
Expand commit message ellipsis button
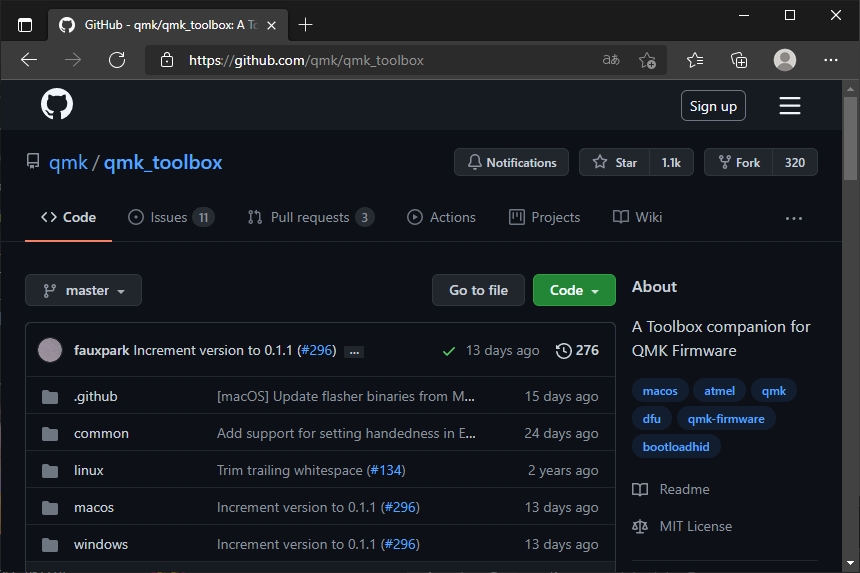coord(354,352)
